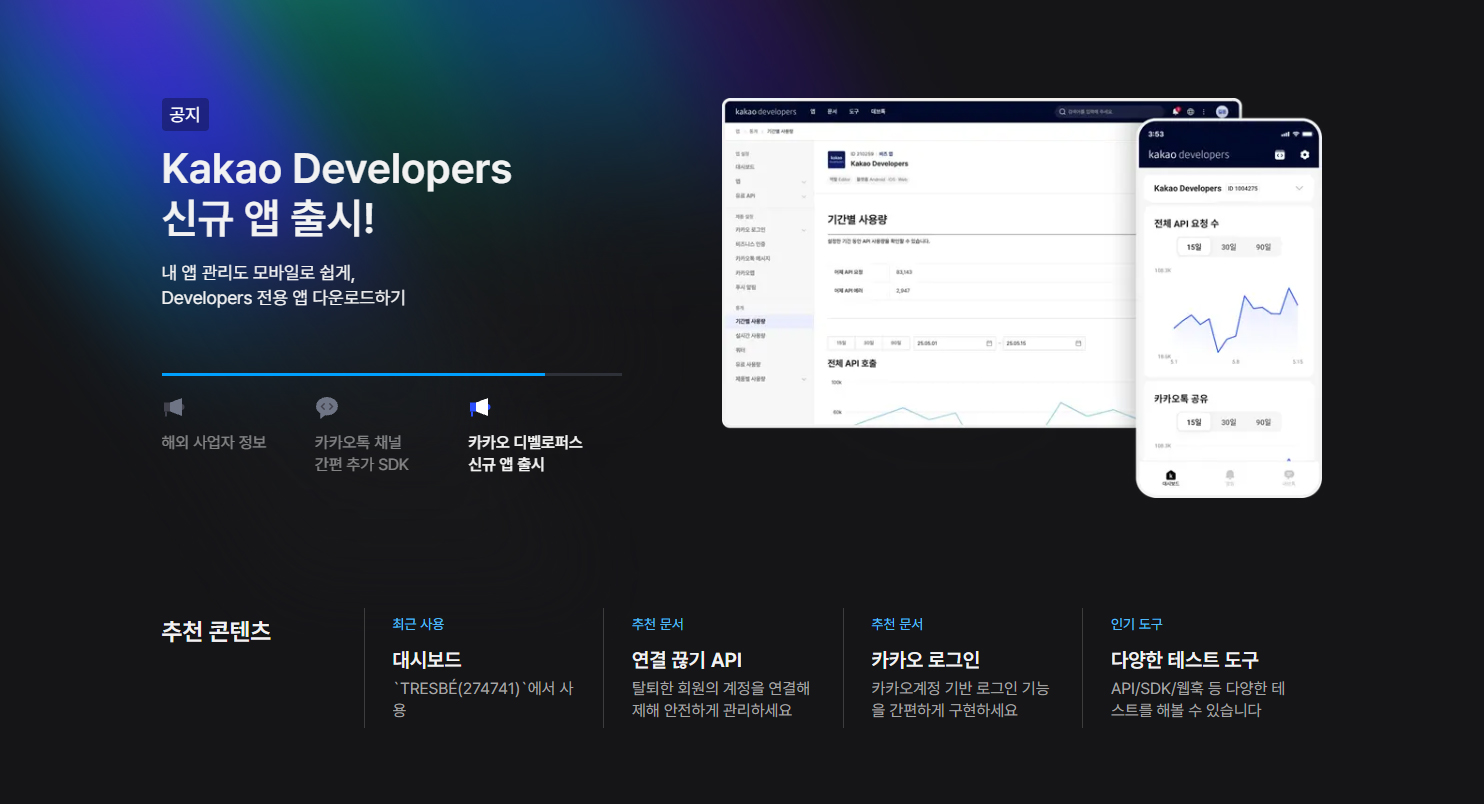The height and width of the screenshot is (804, 1484).
Task: Click the 공지 badge
Action: pos(185,114)
